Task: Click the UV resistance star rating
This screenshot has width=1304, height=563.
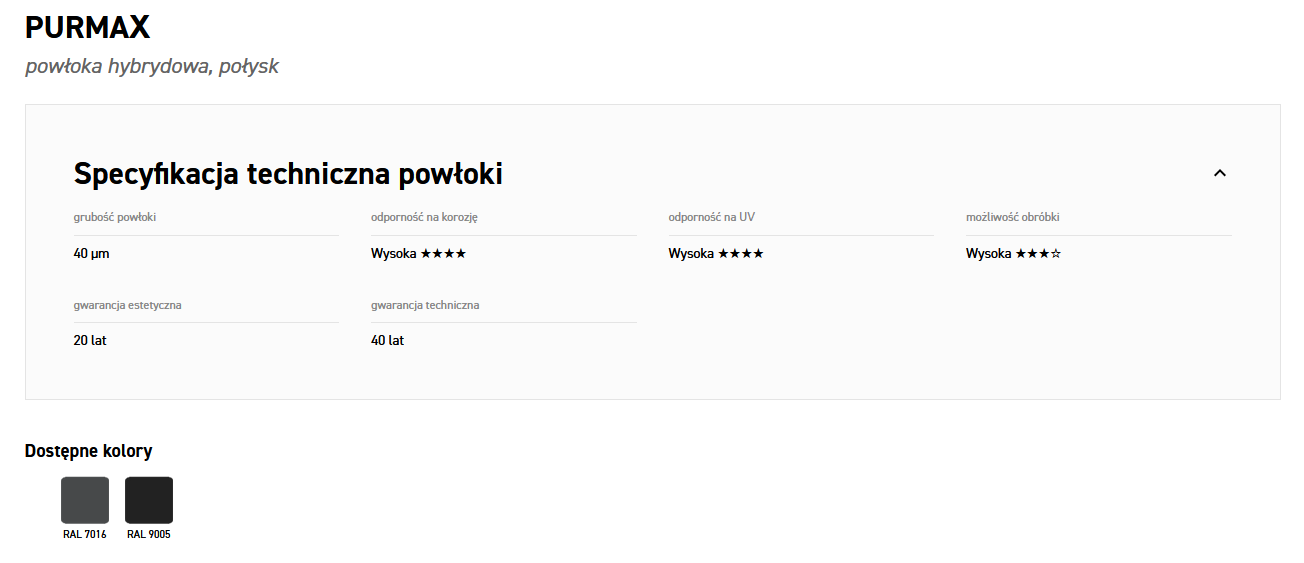Action: click(x=741, y=254)
